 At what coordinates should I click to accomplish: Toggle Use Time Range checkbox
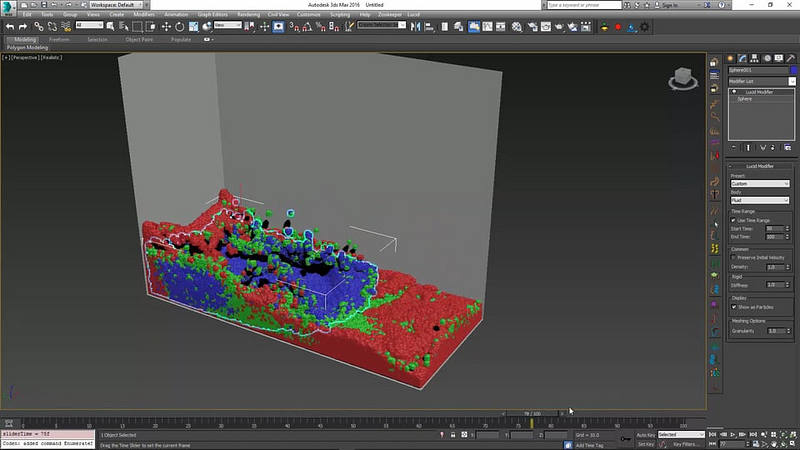click(734, 220)
